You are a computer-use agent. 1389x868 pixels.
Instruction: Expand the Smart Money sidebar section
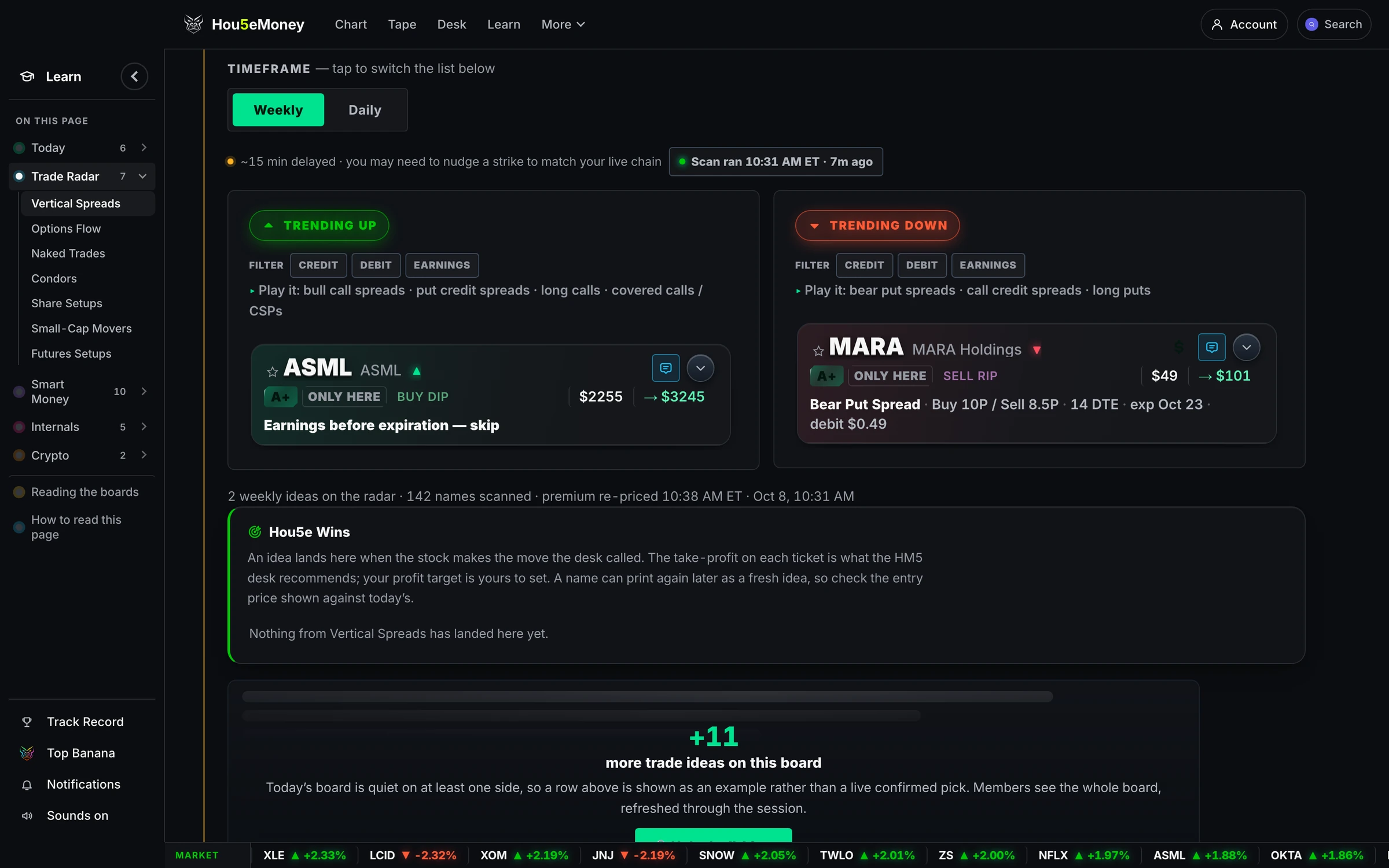(x=144, y=391)
